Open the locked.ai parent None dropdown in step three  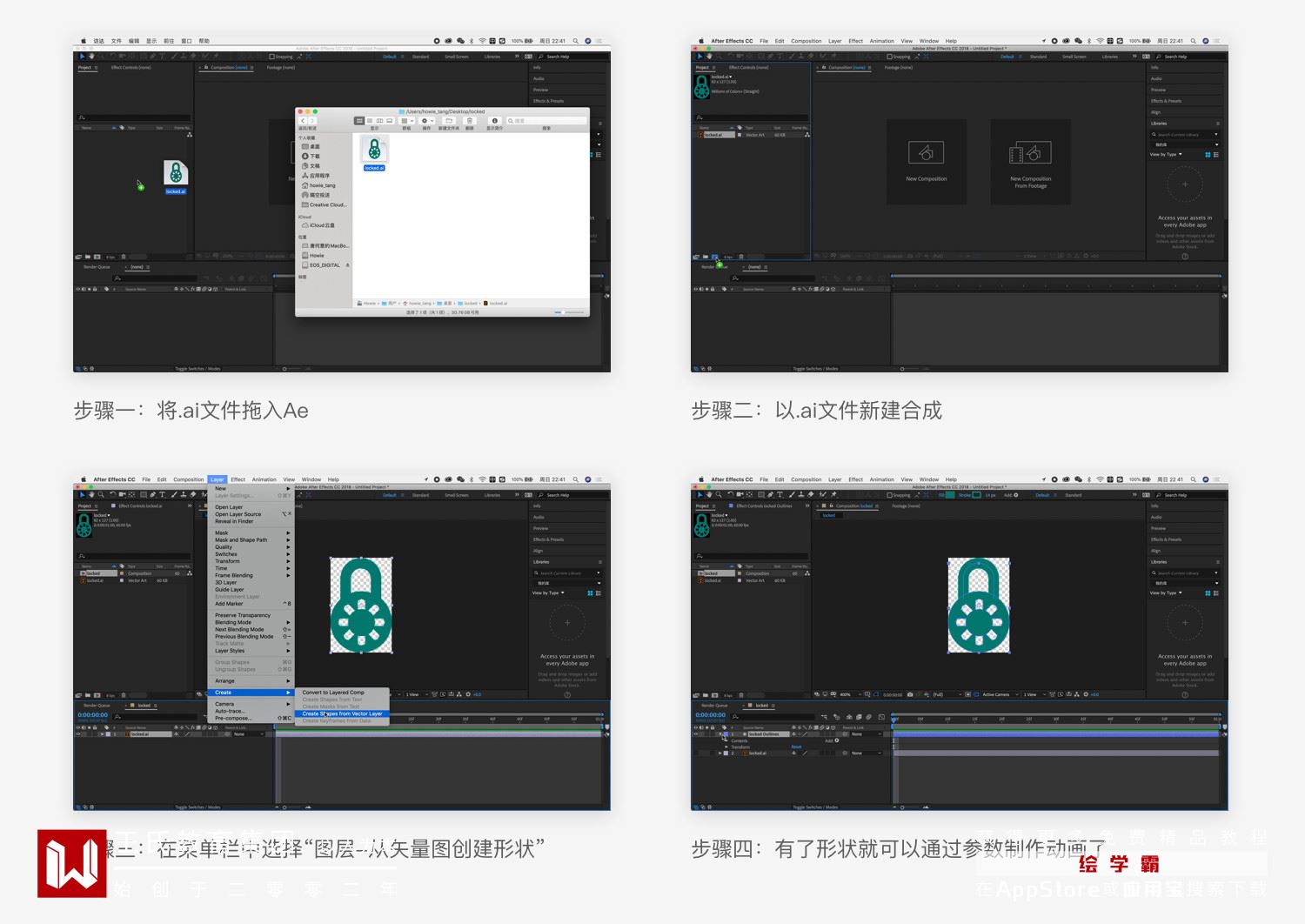249,734
